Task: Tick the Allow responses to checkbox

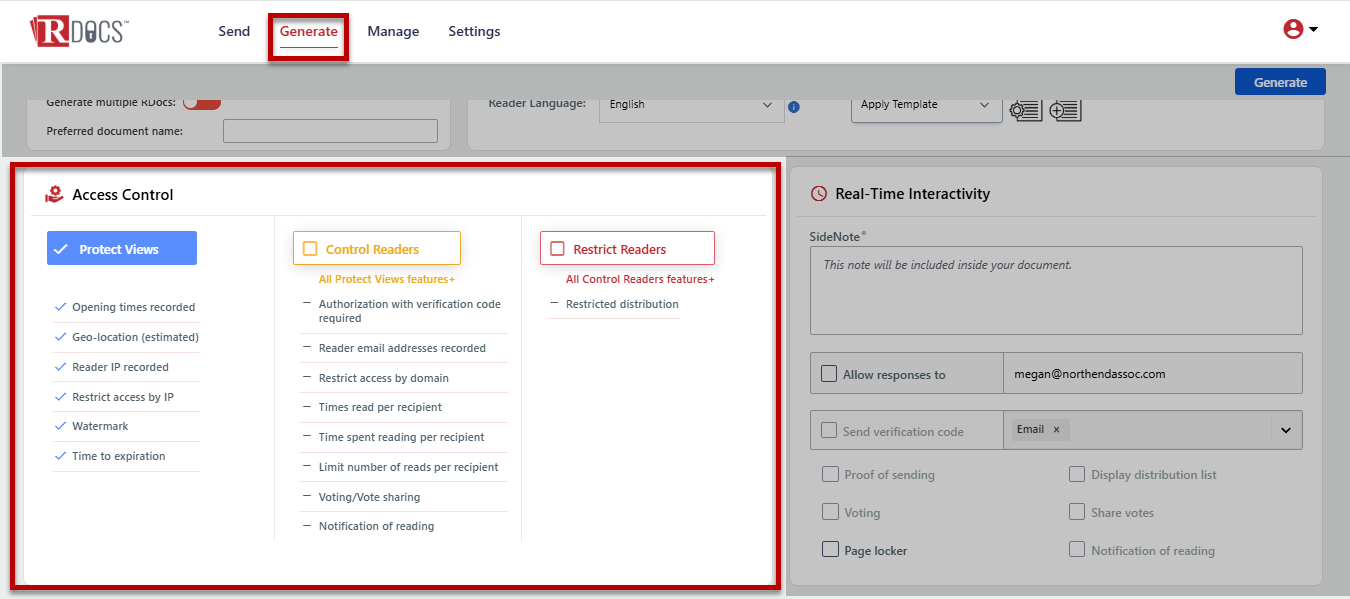Action: click(x=829, y=374)
